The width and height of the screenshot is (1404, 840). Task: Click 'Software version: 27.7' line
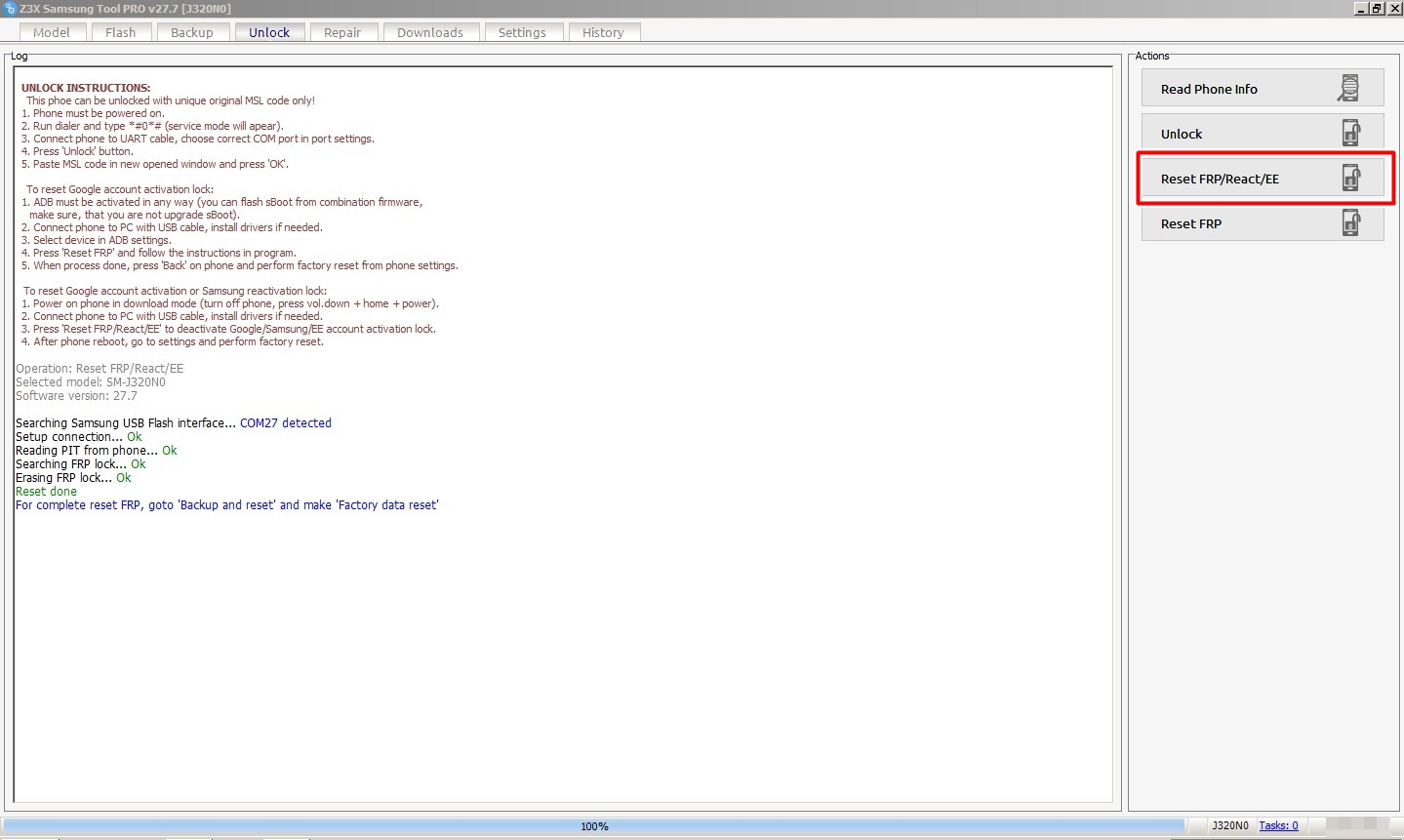point(76,396)
